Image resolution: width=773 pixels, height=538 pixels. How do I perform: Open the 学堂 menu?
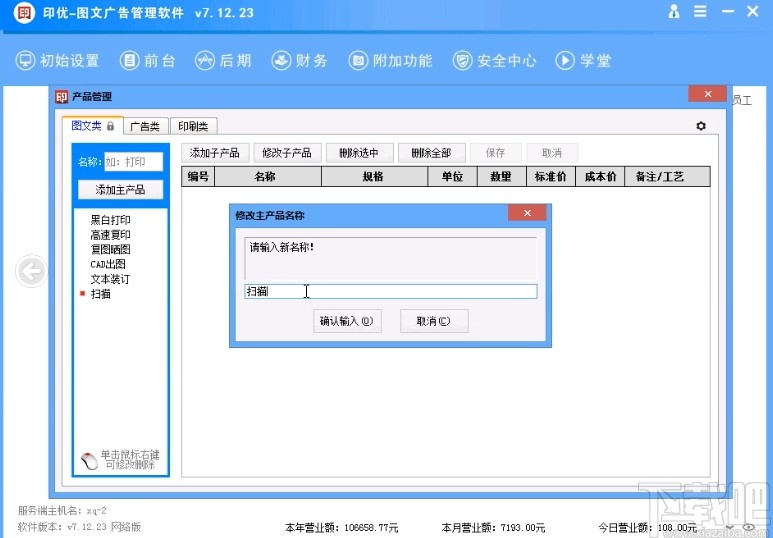(x=583, y=61)
